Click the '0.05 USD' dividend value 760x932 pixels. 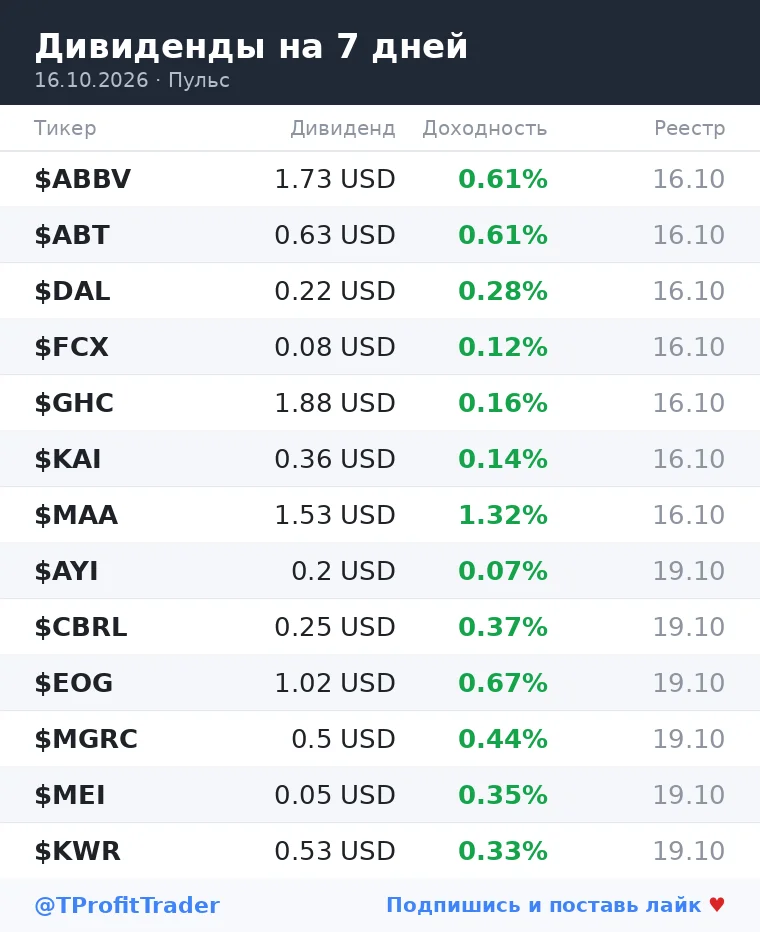pyautogui.click(x=335, y=795)
